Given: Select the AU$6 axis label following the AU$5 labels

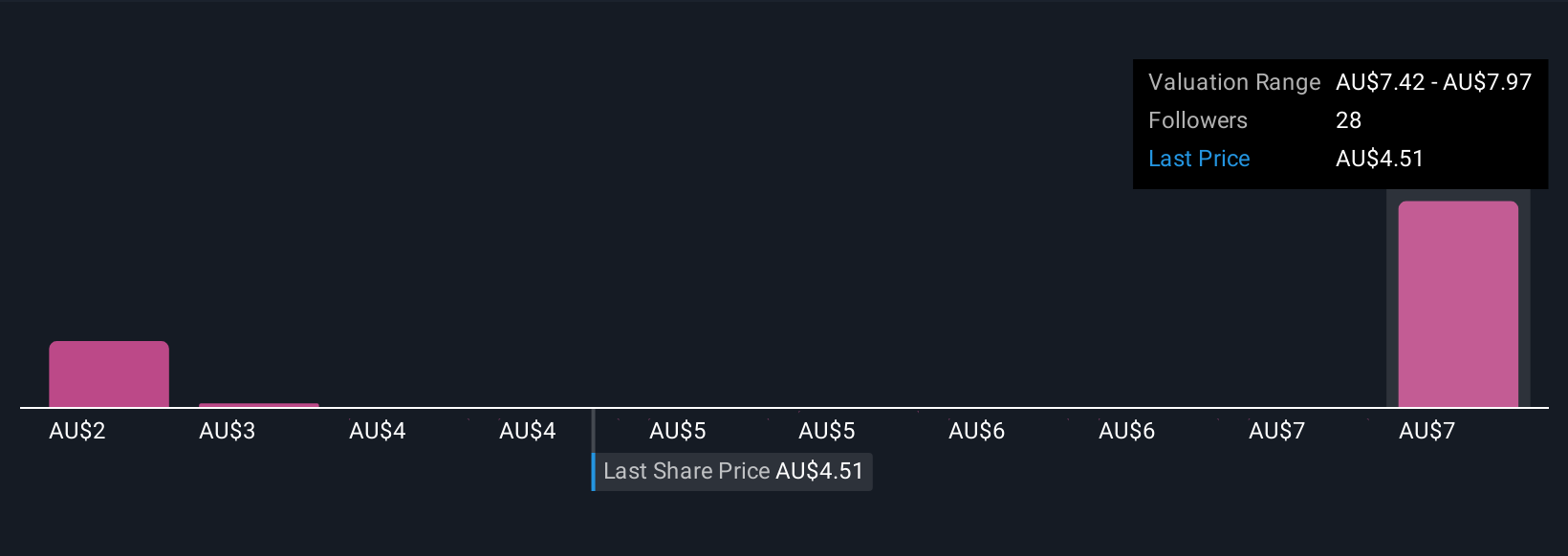Looking at the screenshot, I should click(977, 431).
